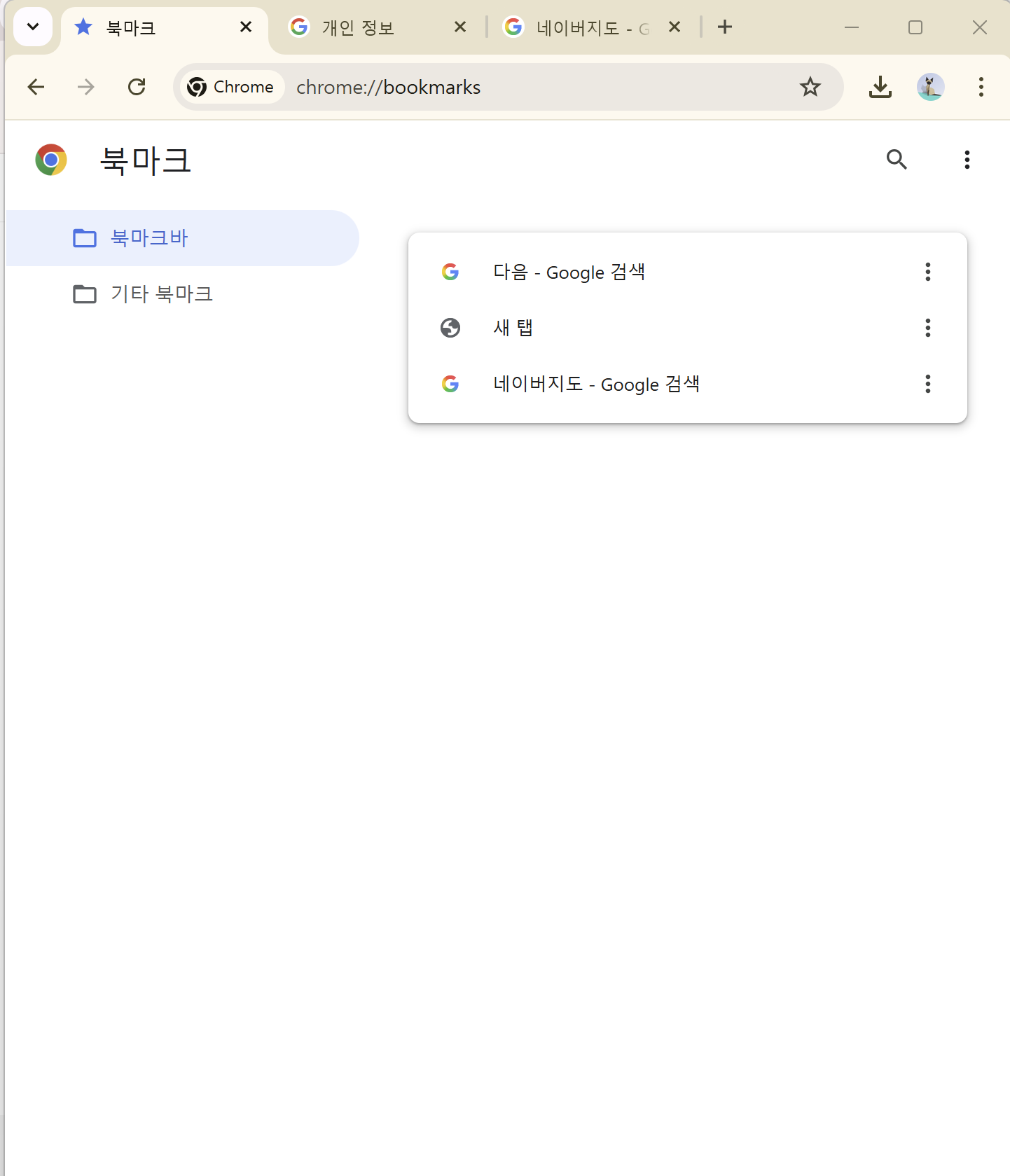Bookmark this page with the star icon
The image size is (1010, 1176).
pyautogui.click(x=810, y=87)
